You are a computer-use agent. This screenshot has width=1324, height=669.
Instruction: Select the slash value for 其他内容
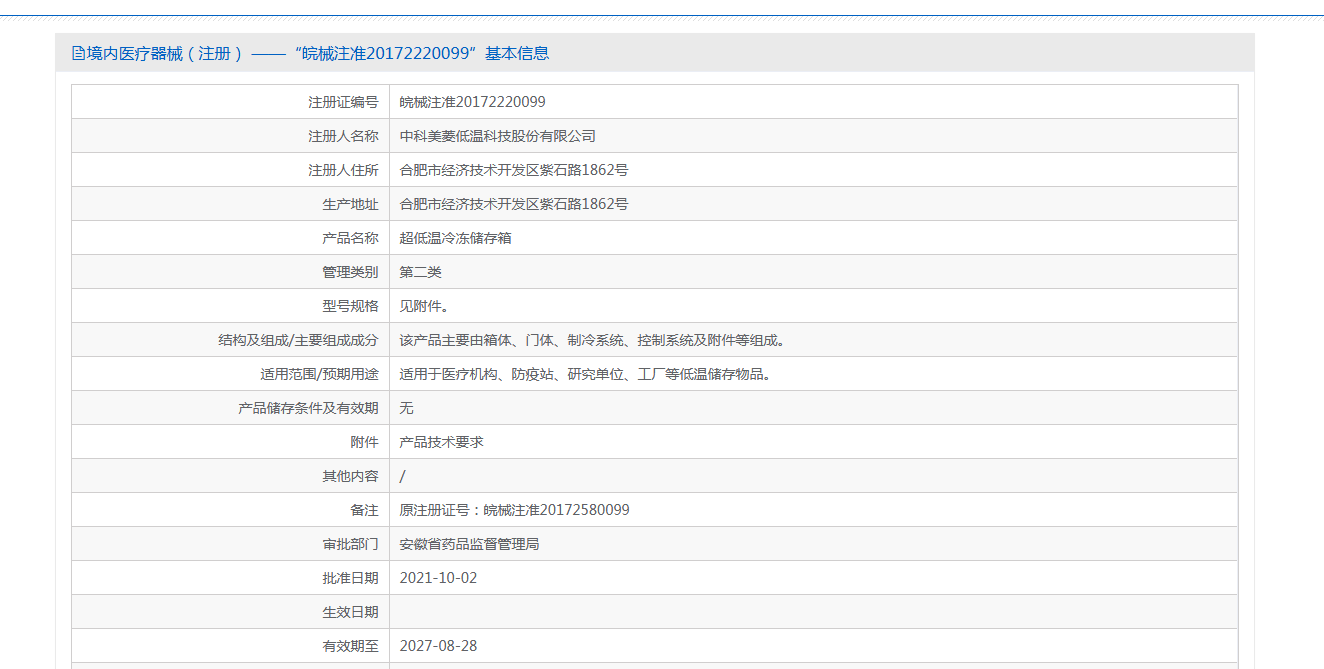click(x=402, y=476)
